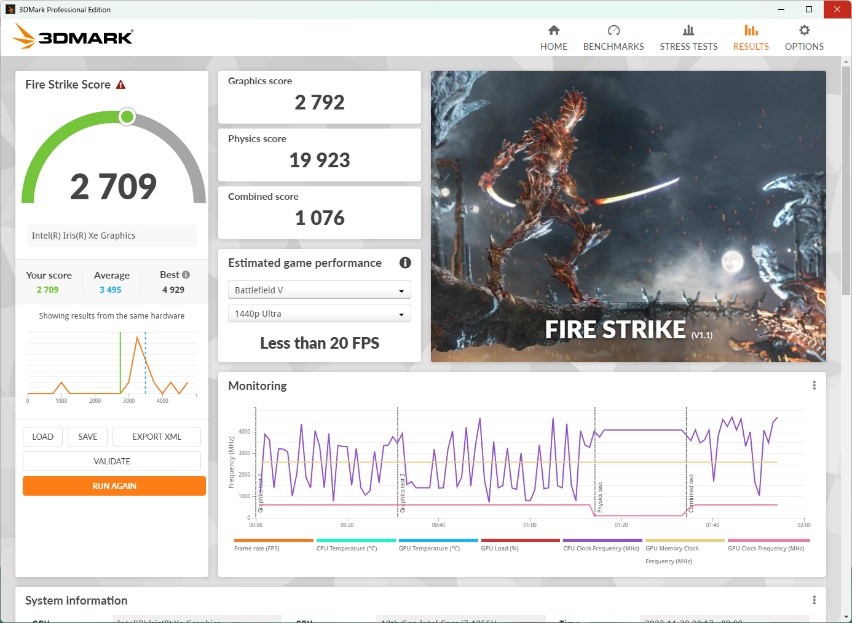852x623 pixels.
Task: Click the Estimated game performance info icon
Action: point(405,263)
